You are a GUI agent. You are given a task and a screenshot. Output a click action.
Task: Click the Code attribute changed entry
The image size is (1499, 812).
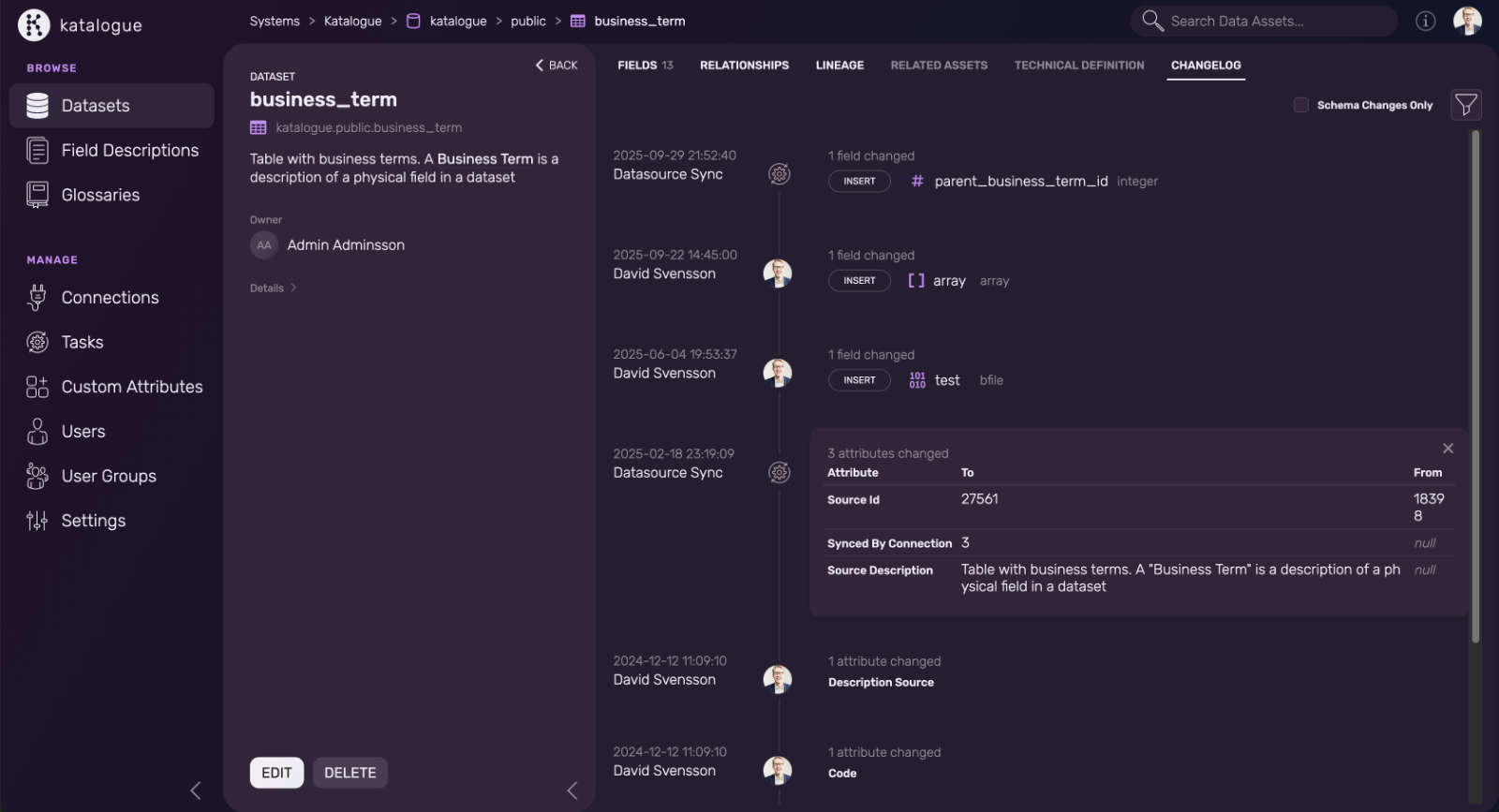pos(842,773)
